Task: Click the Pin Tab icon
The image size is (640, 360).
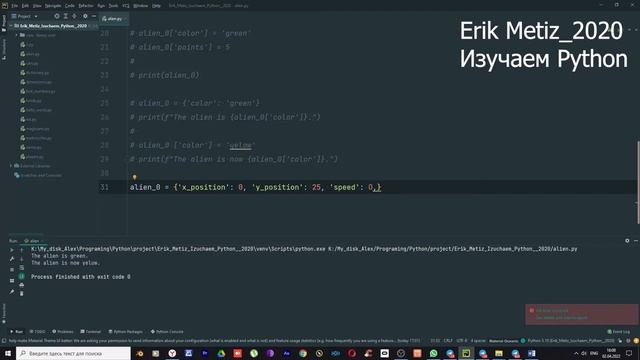Action: [x=12, y=292]
